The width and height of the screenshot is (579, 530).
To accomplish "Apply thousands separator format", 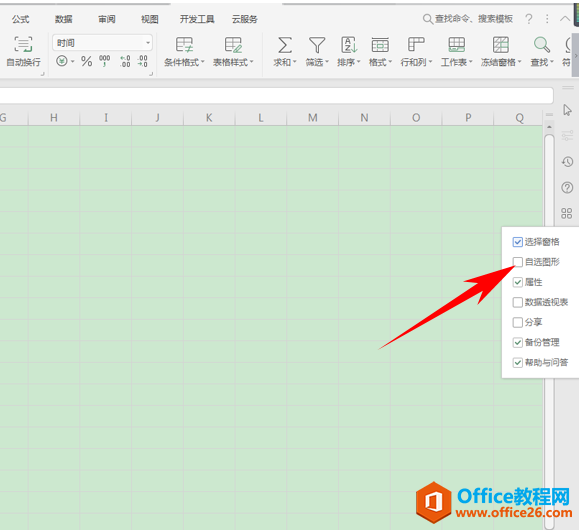I will tap(105, 61).
